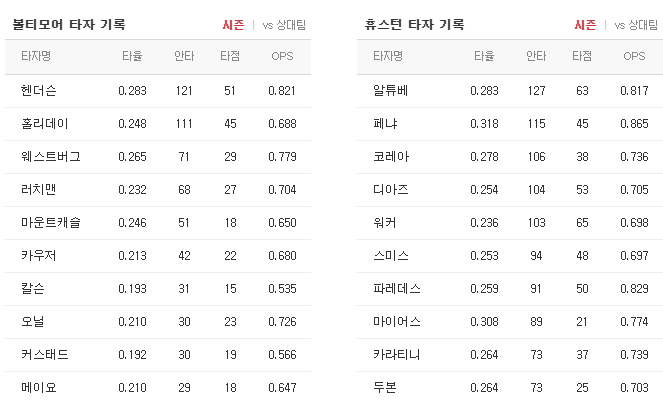Image resolution: width=663 pixels, height=411 pixels.
Task: Select batter 파레데스
Action: coord(397,289)
